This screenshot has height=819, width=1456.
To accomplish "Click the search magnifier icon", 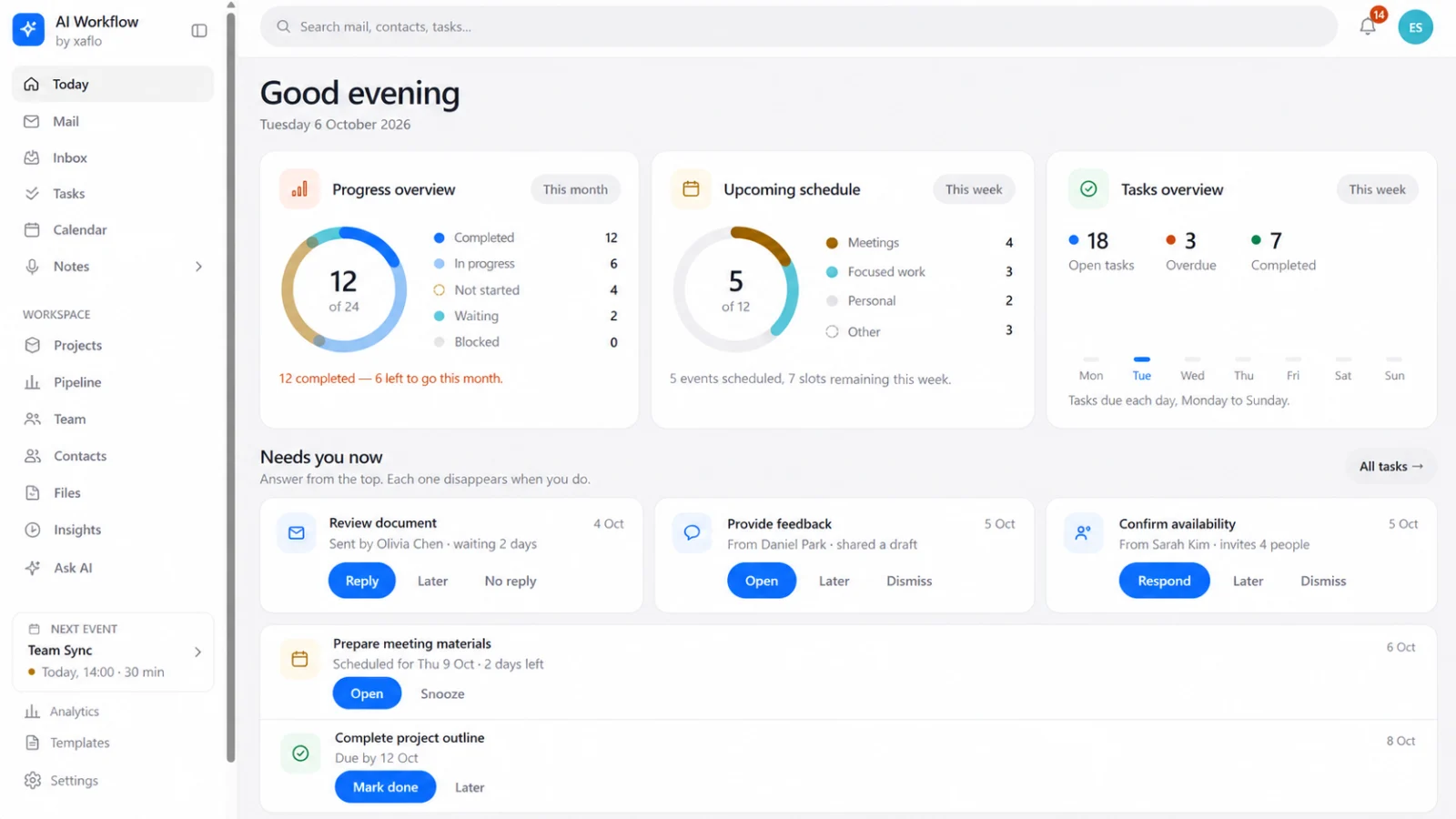I will [x=284, y=26].
